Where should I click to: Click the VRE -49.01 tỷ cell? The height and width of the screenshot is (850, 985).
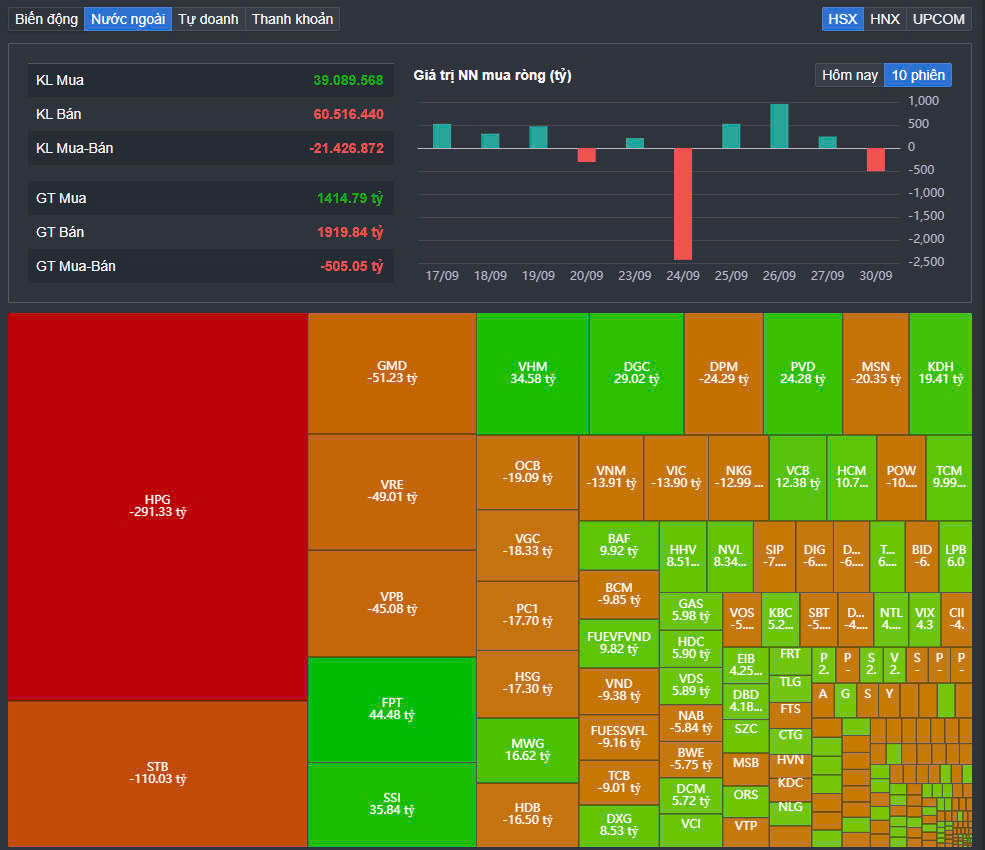point(392,491)
